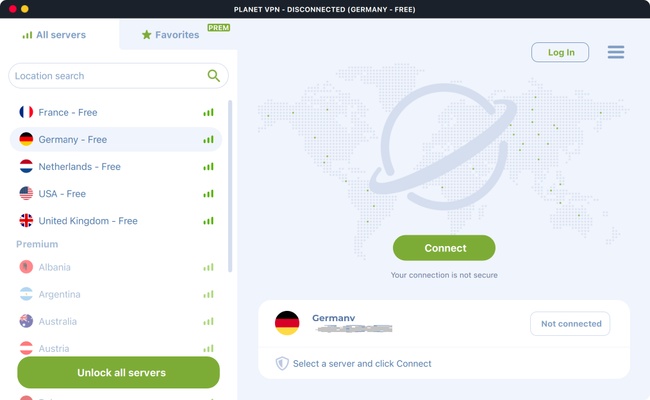
Task: Click the Argentina flag icon
Action: 26,294
